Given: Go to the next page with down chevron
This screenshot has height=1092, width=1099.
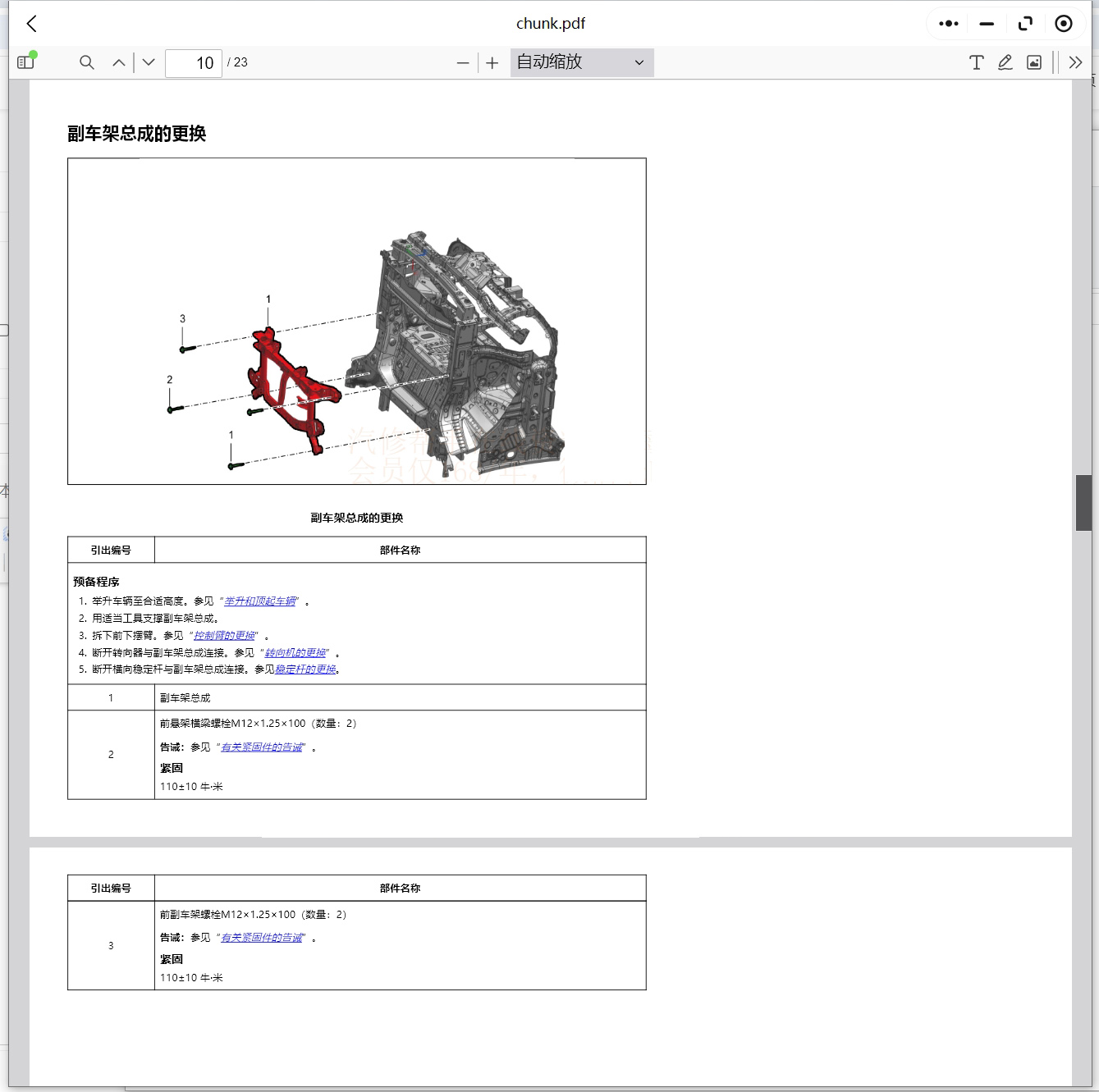Looking at the screenshot, I should (x=149, y=62).
